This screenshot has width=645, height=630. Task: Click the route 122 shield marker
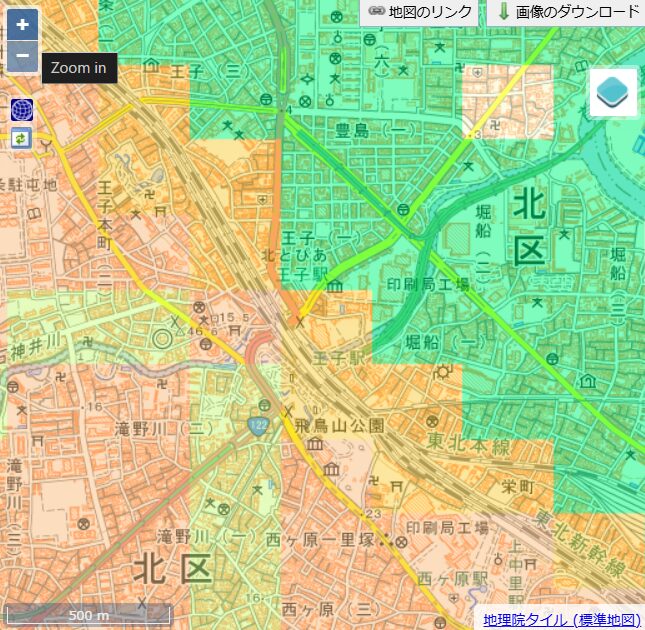coord(258,426)
